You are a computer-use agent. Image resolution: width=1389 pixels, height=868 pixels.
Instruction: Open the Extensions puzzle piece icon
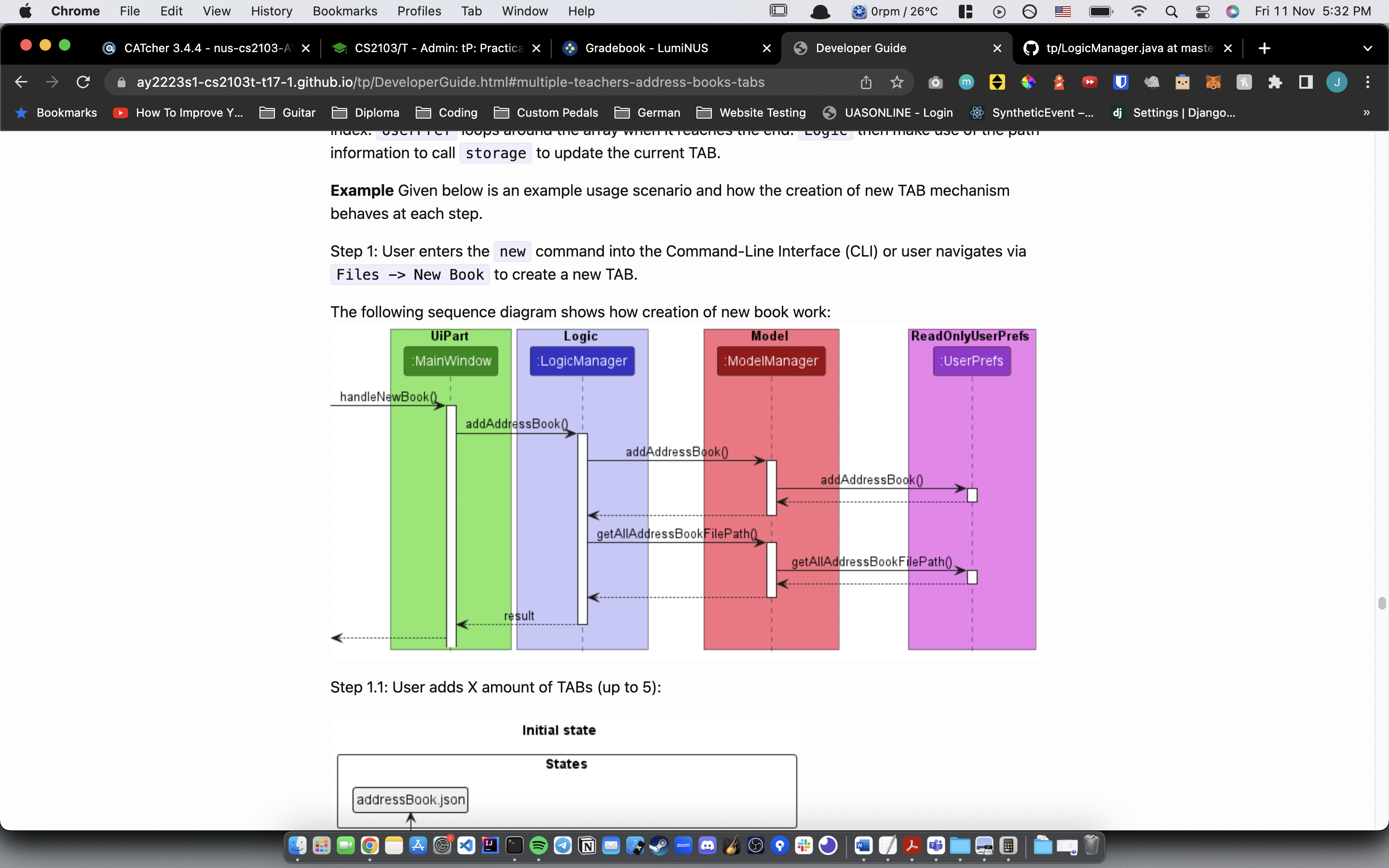[1275, 82]
